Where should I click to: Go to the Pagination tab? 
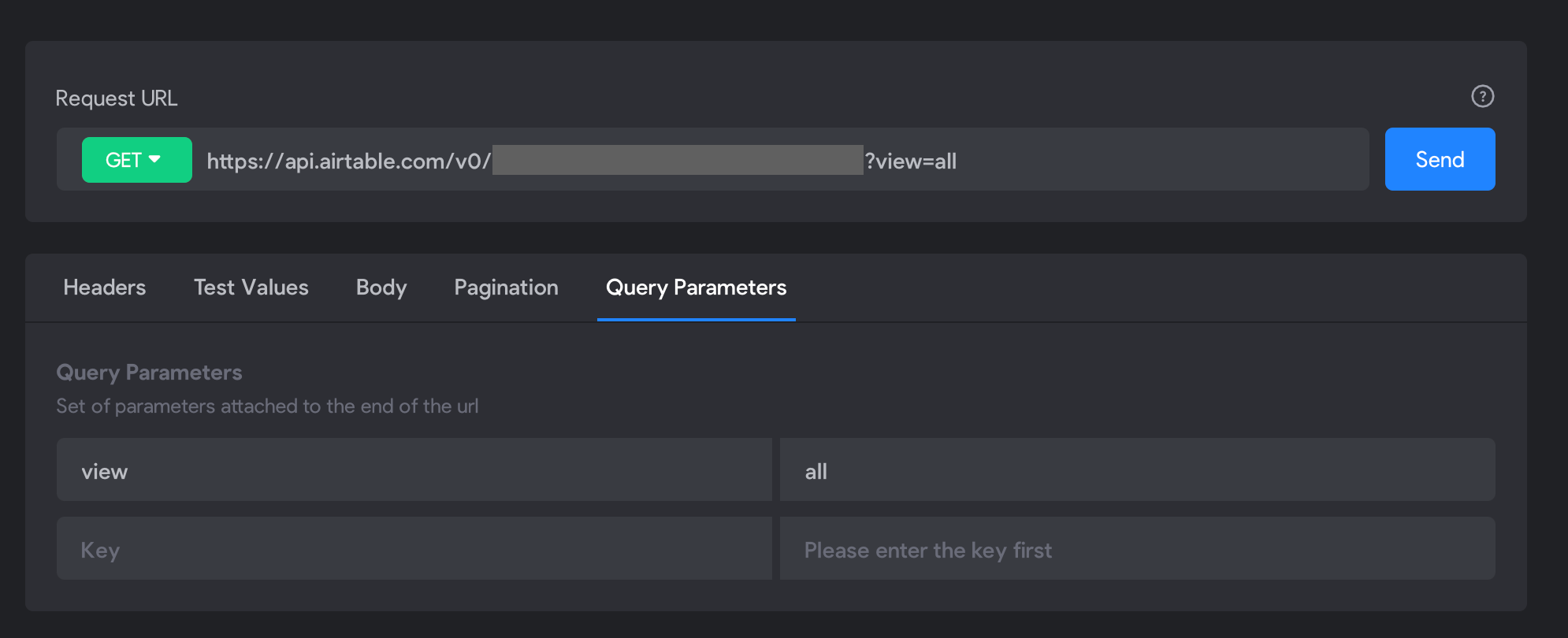(x=507, y=287)
